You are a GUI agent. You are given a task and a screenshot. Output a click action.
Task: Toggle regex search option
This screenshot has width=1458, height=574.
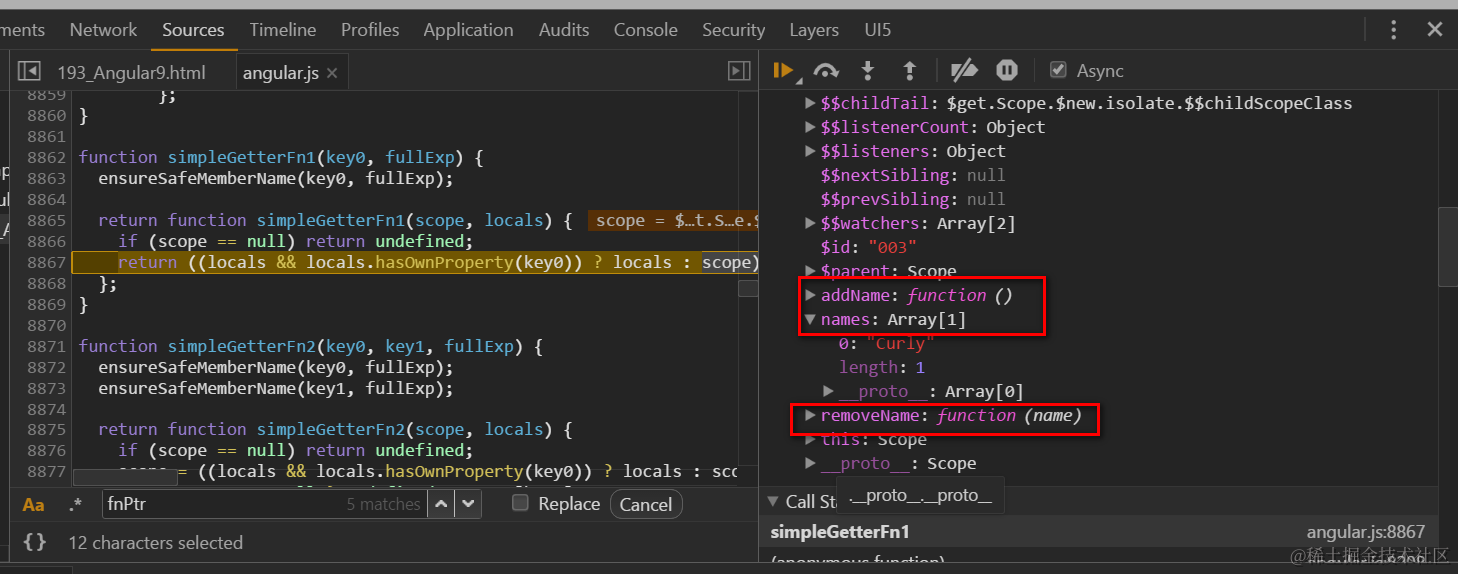tap(75, 504)
